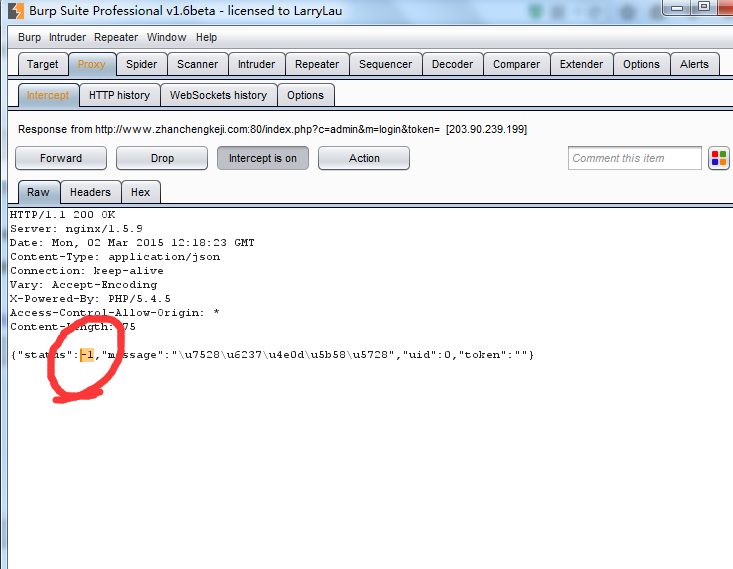Open the Burp menu

point(29,37)
